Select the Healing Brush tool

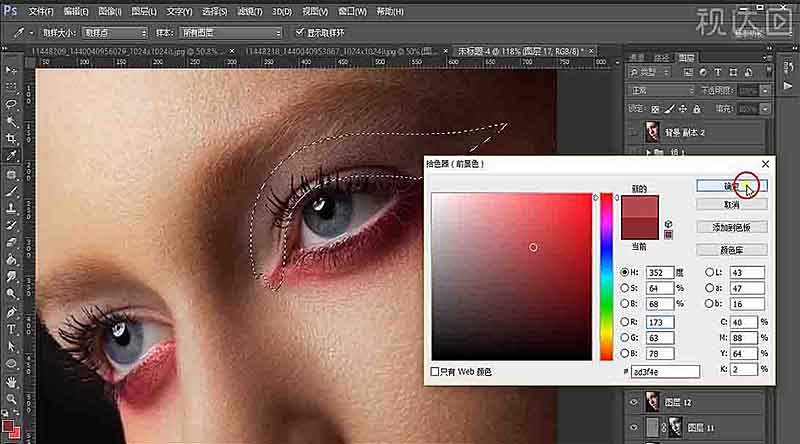(x=11, y=175)
